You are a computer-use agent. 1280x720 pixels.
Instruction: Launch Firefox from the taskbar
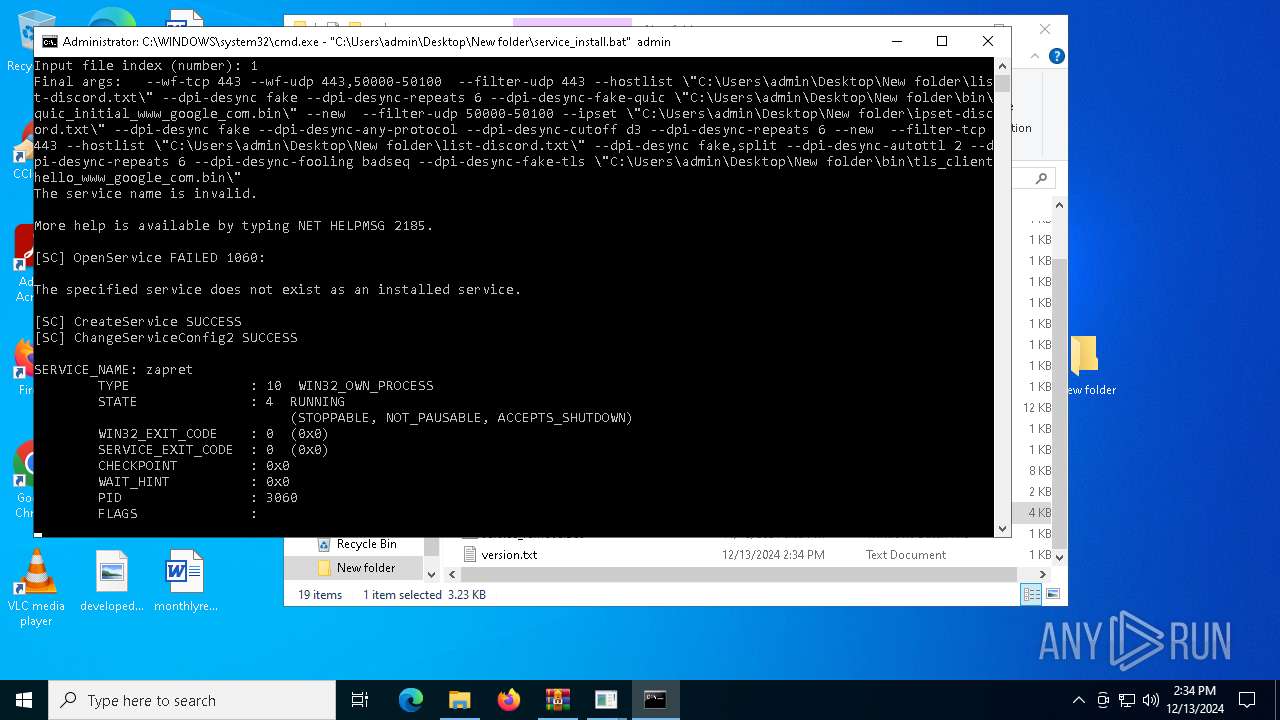[x=508, y=700]
